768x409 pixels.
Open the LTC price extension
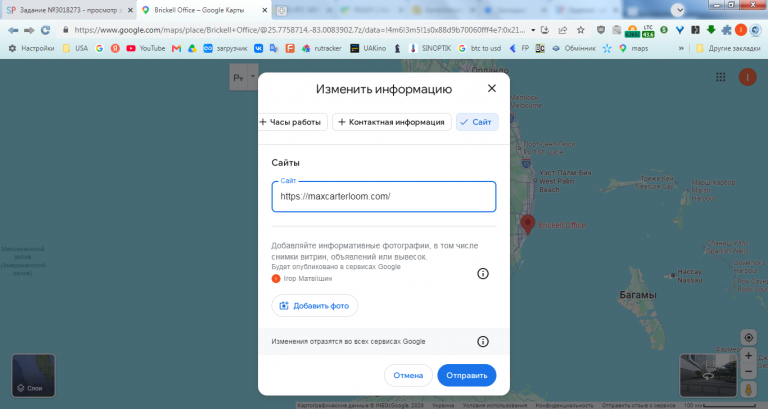point(648,31)
